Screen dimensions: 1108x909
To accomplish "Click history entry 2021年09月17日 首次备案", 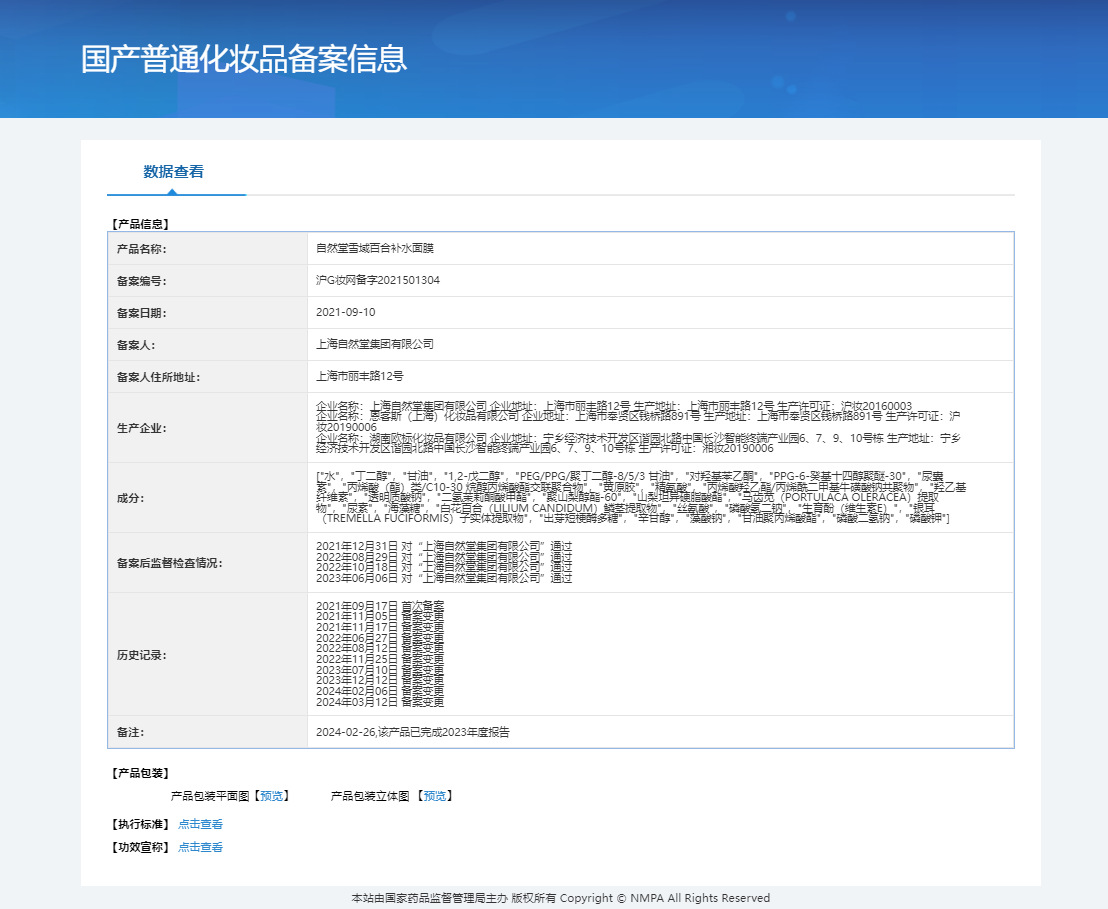I will pos(380,606).
